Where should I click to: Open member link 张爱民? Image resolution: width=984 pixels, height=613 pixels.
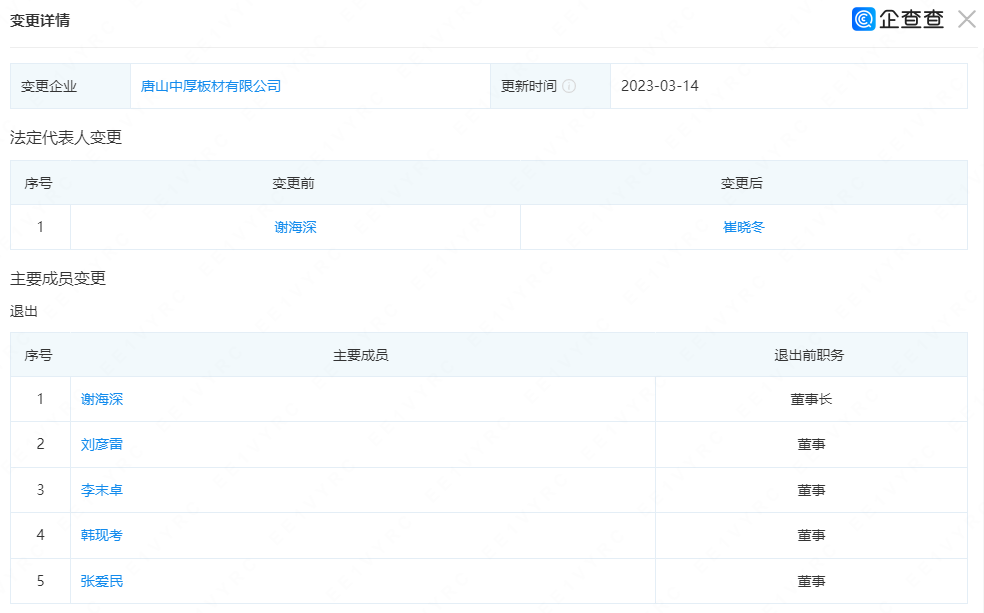click(102, 581)
